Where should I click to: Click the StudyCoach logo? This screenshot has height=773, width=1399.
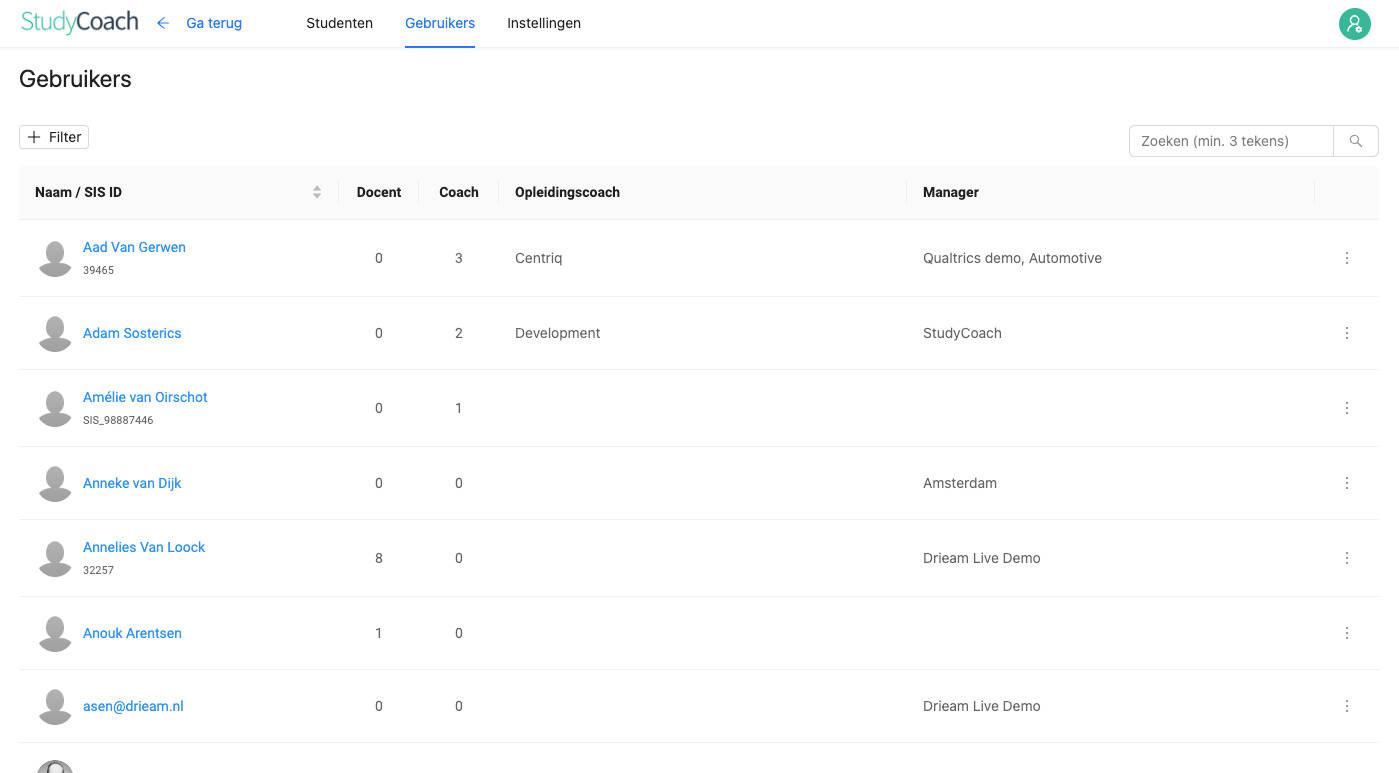[80, 23]
